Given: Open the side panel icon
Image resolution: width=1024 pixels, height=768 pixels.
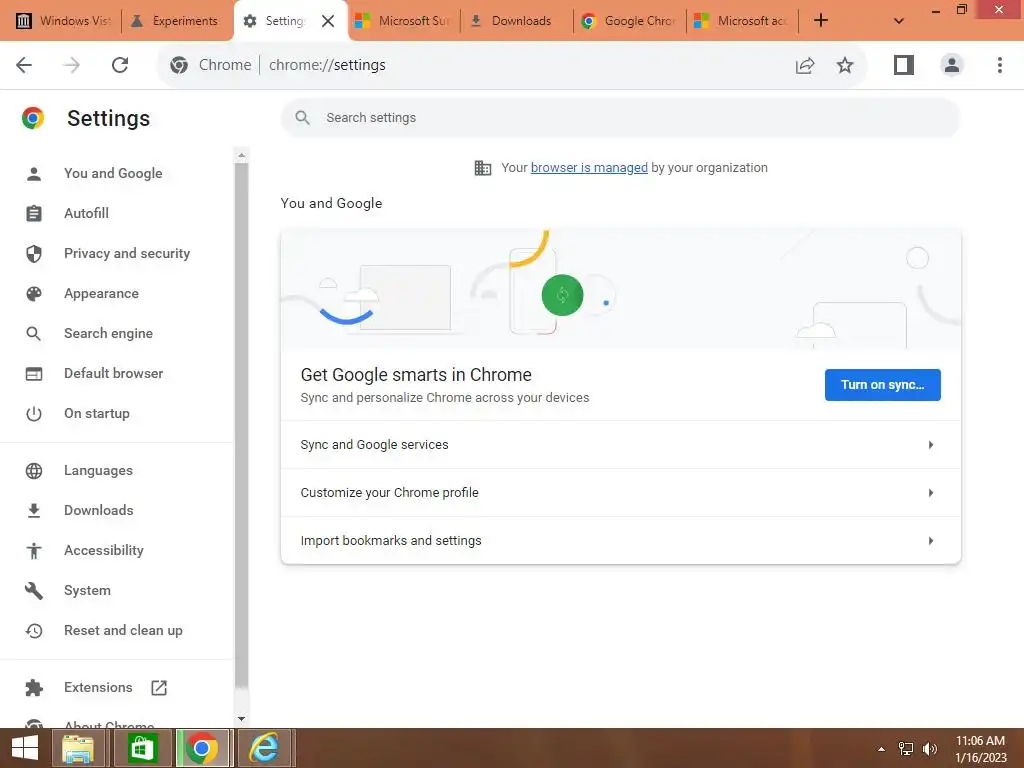Looking at the screenshot, I should tap(903, 65).
